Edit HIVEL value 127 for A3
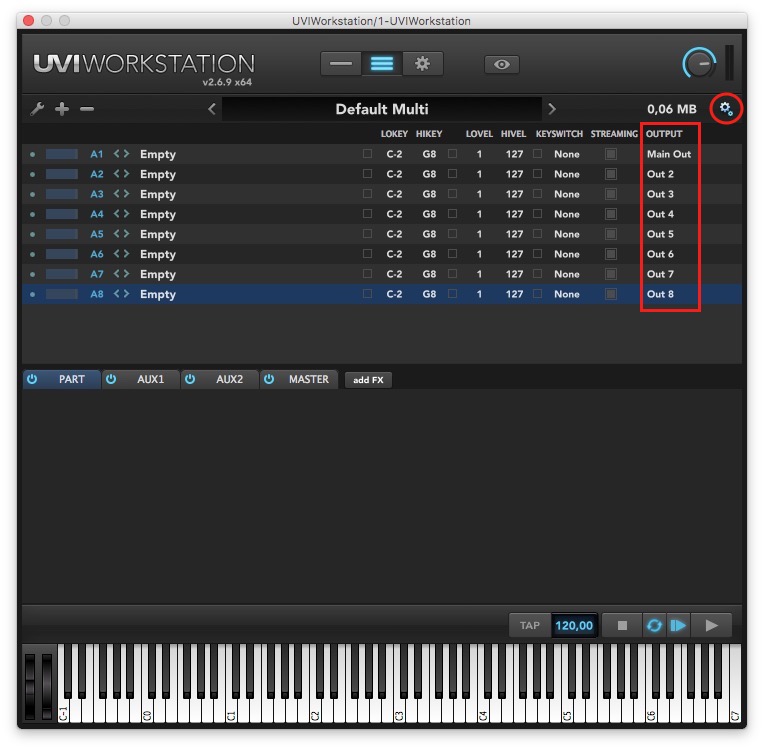Screen dimensions: 764x750 tap(514, 194)
